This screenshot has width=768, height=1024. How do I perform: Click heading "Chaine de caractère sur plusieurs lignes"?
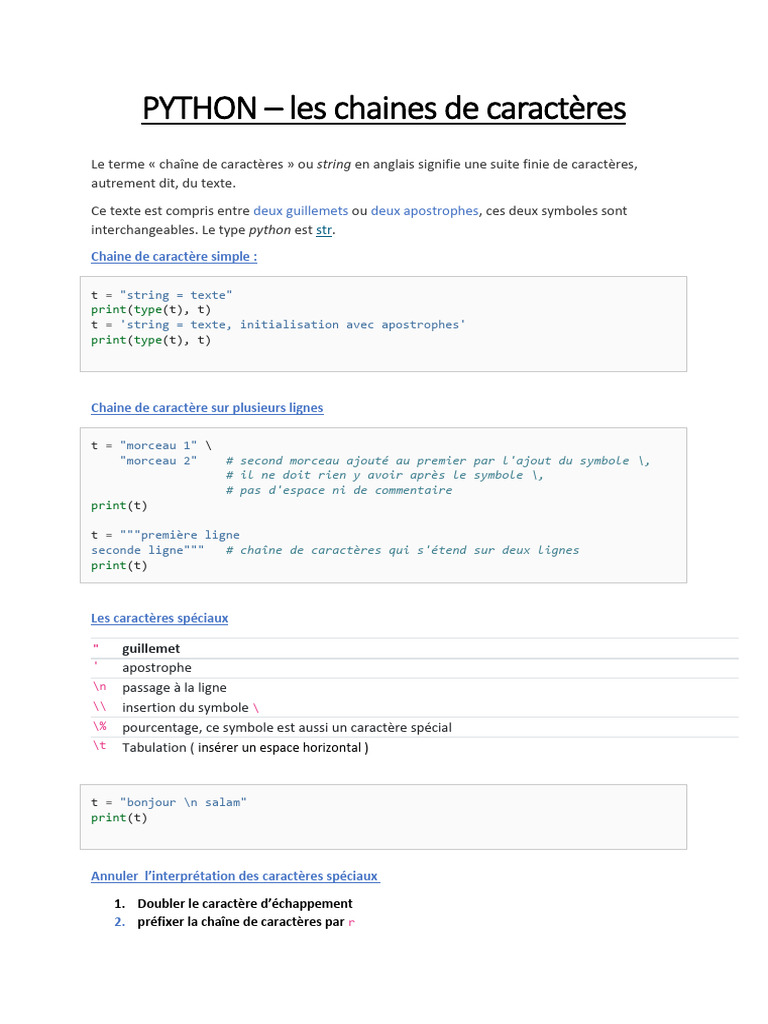(x=207, y=408)
